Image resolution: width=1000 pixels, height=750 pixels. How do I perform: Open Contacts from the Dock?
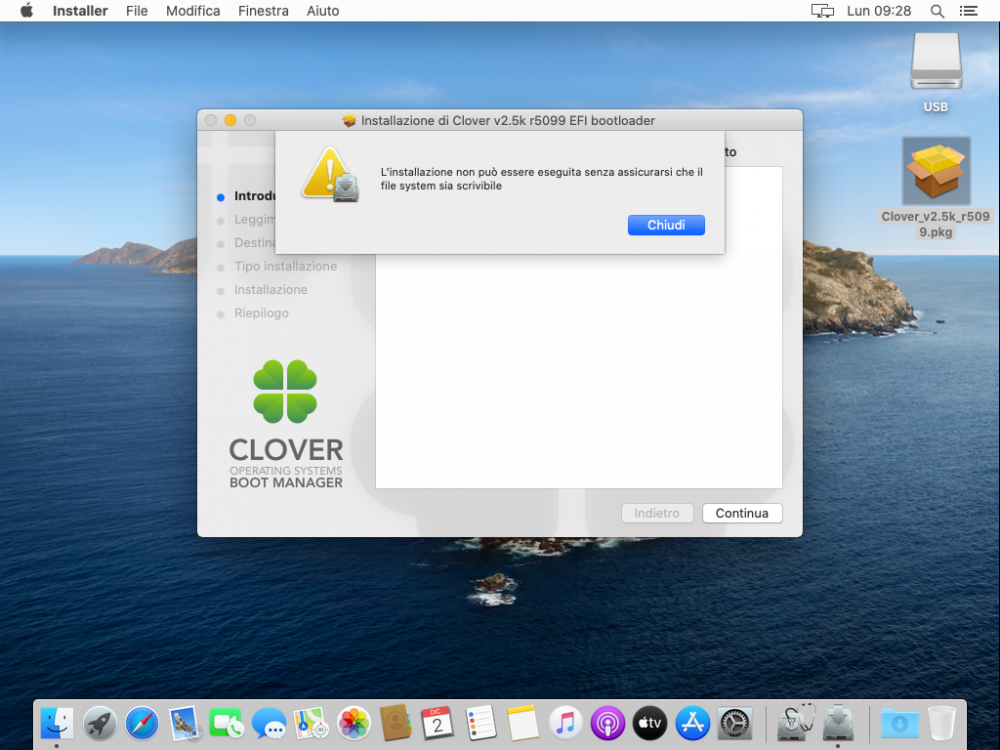[395, 723]
